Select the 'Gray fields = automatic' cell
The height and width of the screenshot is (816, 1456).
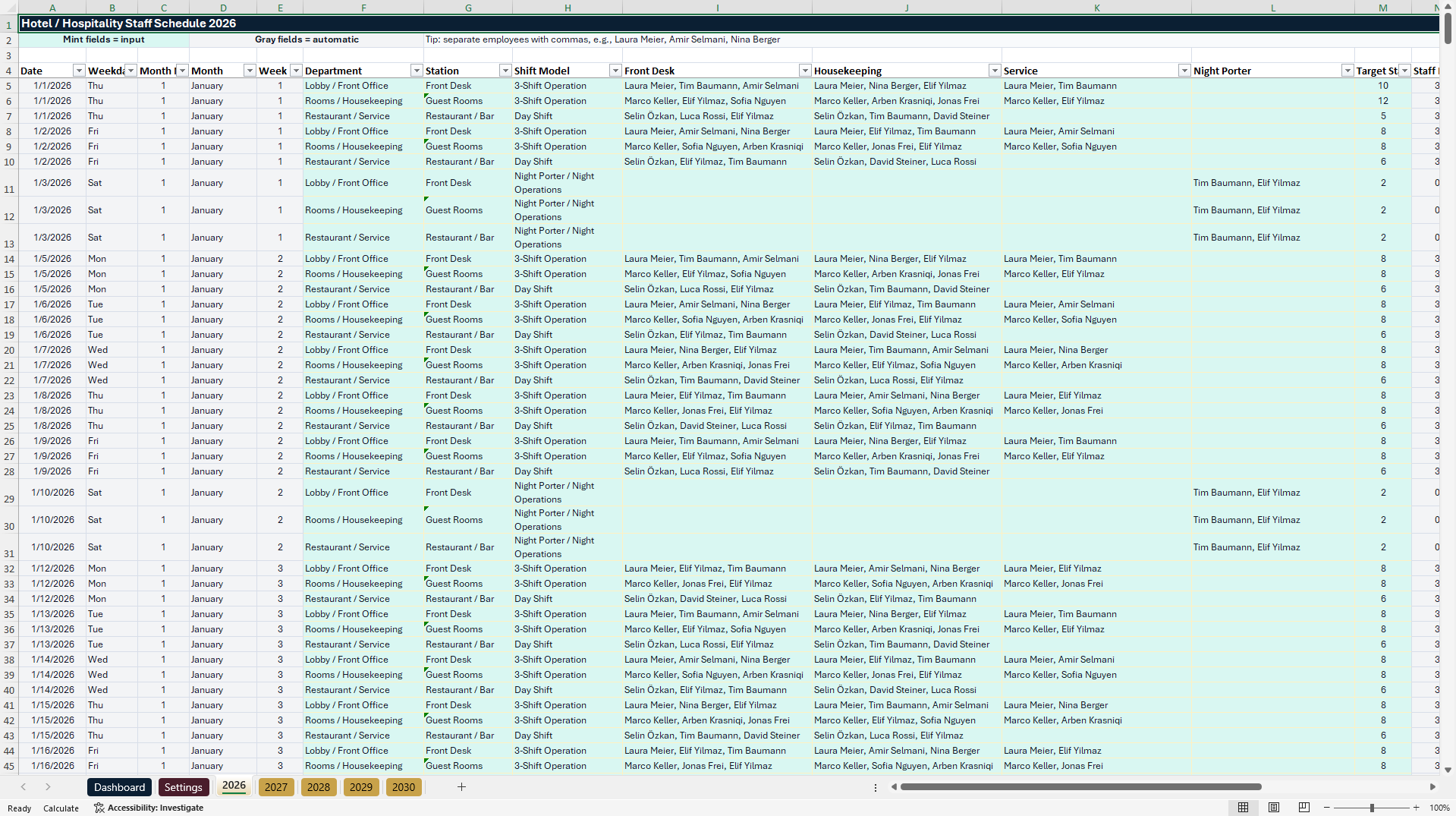tap(307, 39)
